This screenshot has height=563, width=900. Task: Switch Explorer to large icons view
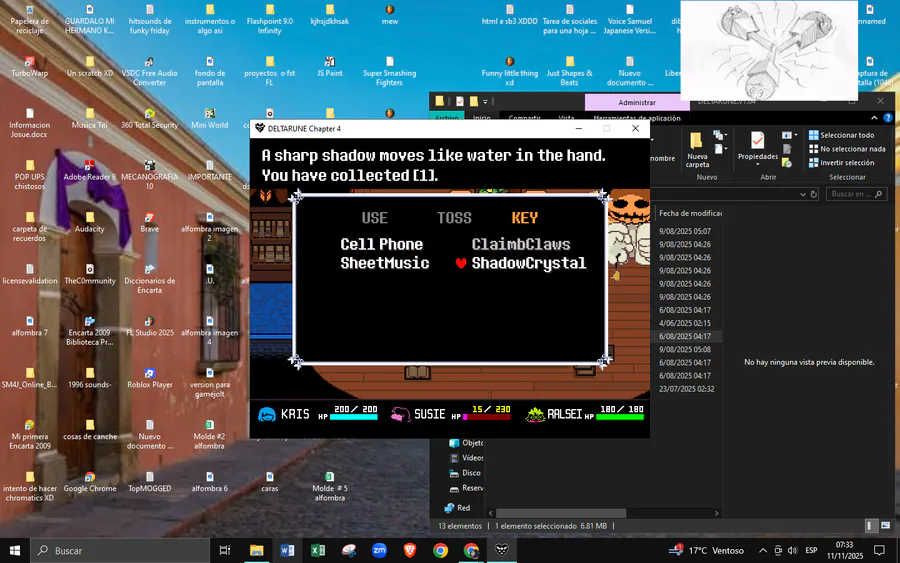pyautogui.click(x=886, y=526)
